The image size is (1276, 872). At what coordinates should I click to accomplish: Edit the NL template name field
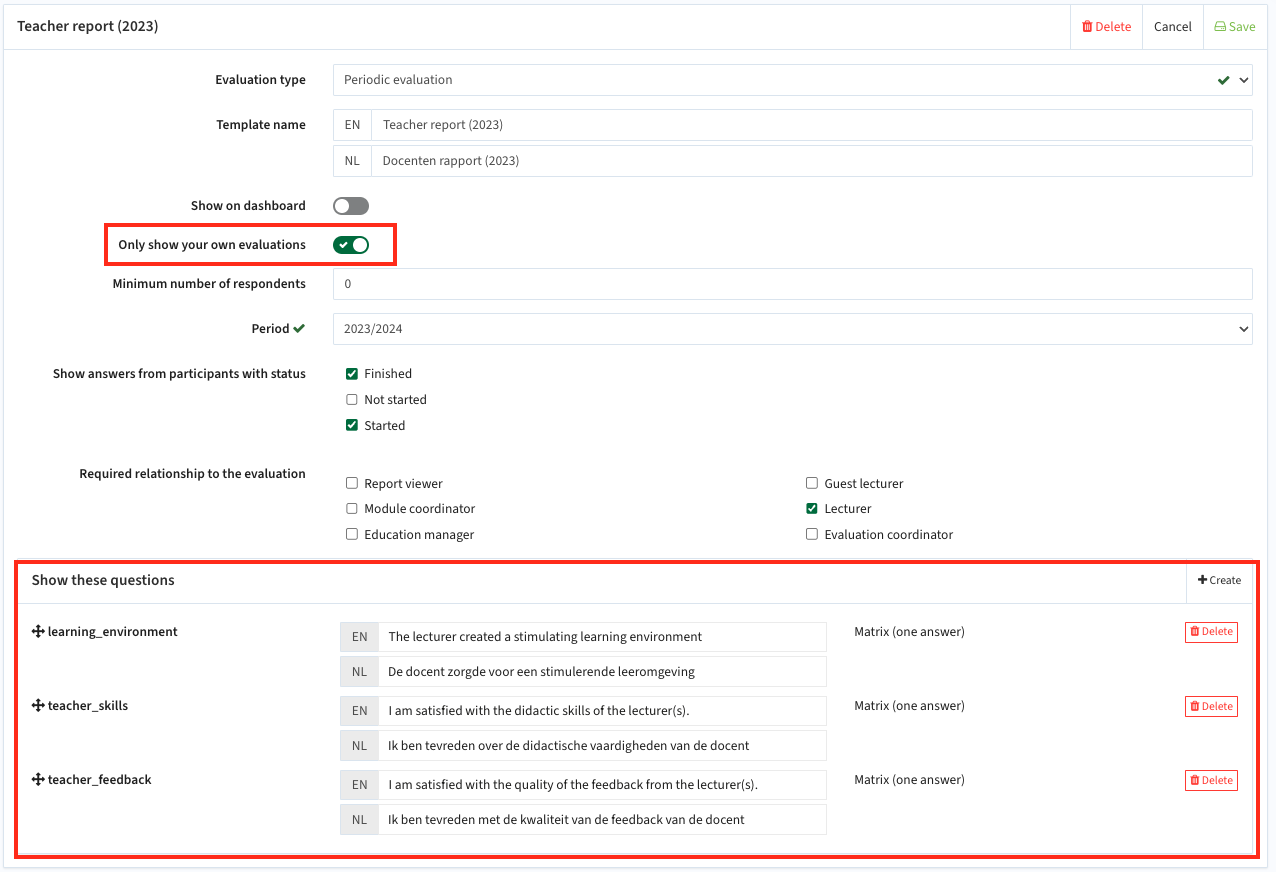pos(811,161)
